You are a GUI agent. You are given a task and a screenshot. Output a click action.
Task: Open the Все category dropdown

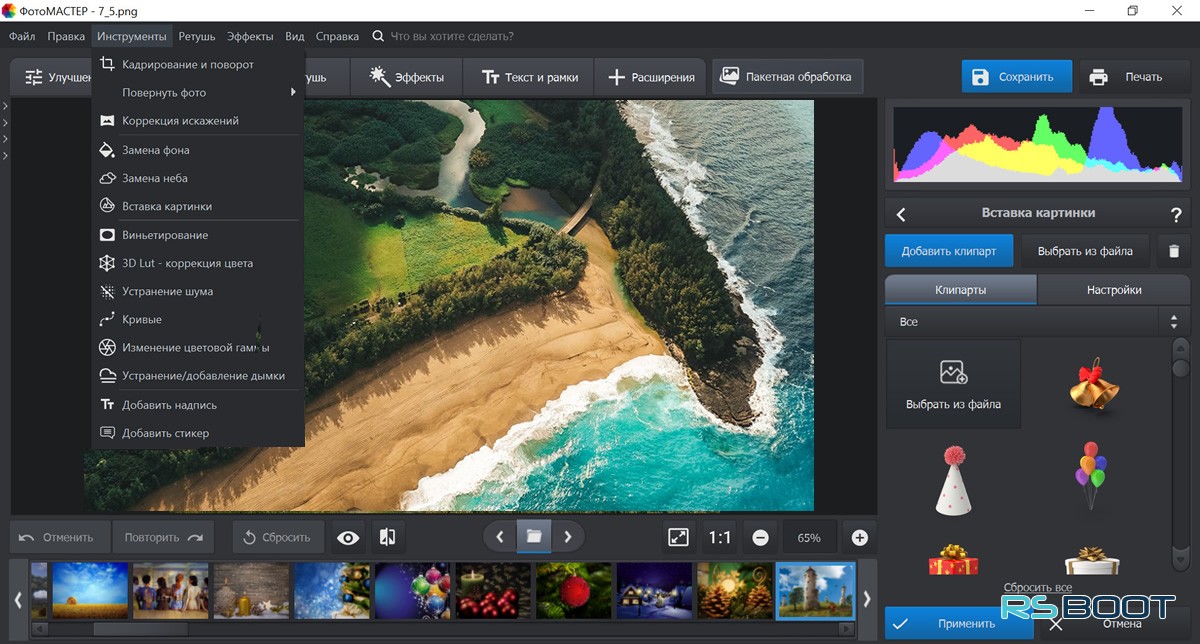(x=1037, y=322)
